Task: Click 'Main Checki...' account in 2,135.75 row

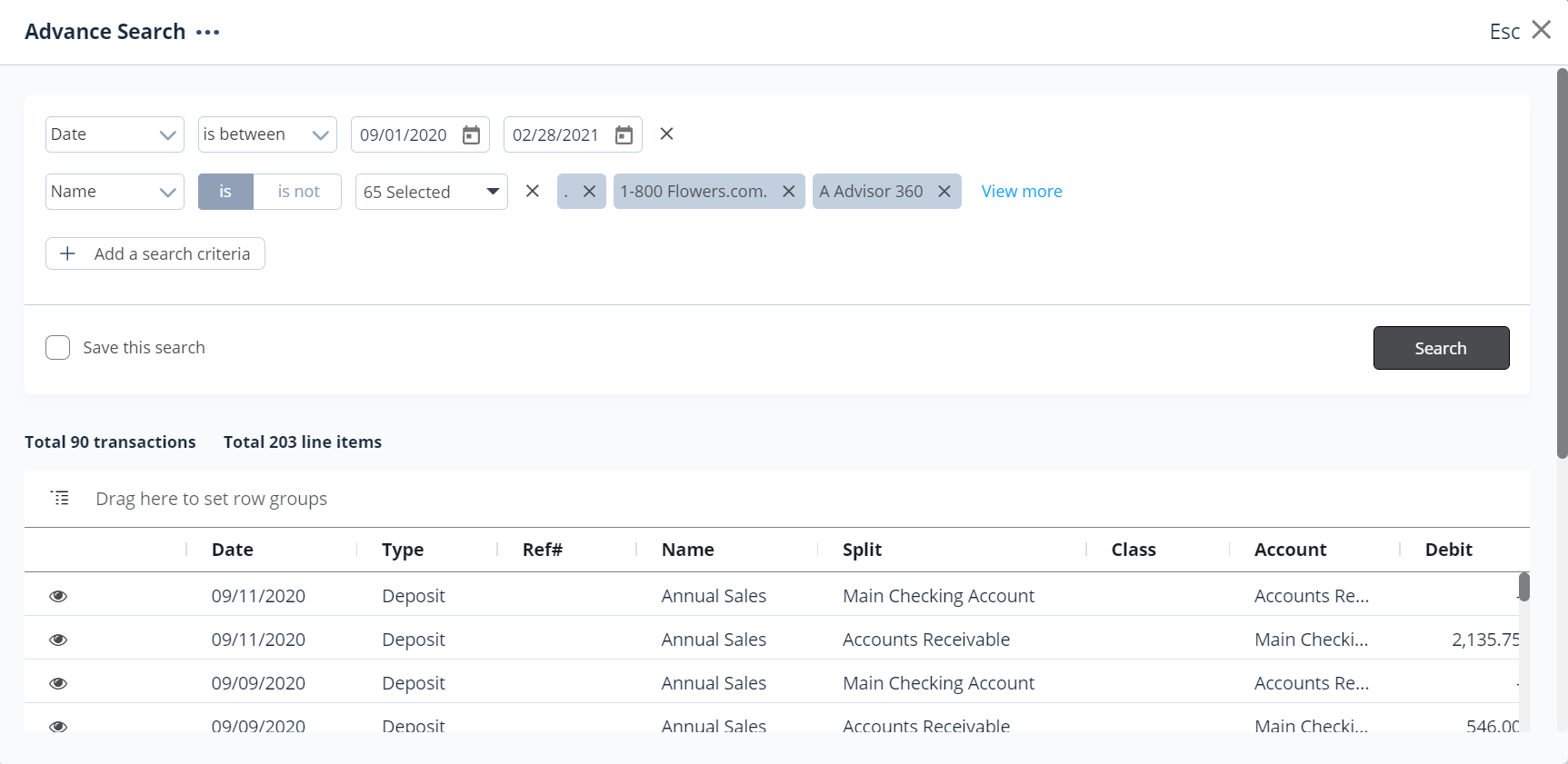Action: point(1311,640)
